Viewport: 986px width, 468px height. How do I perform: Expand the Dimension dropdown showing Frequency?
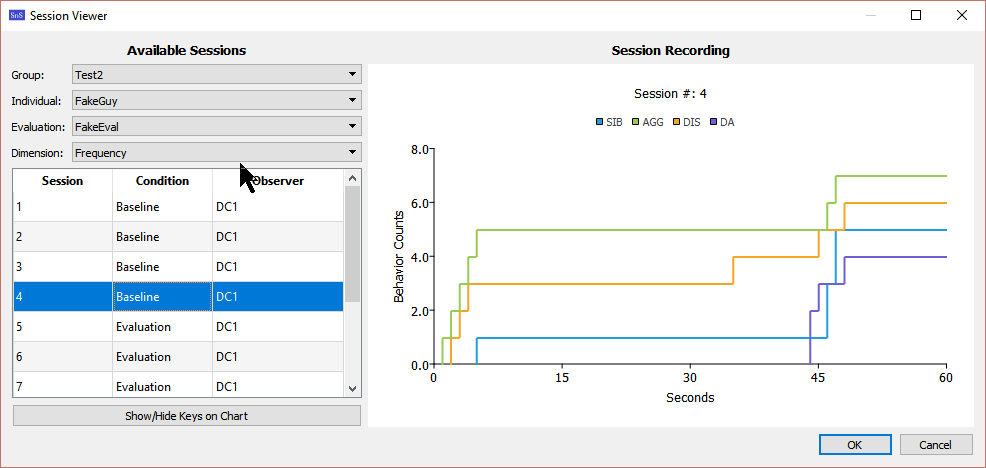pyautogui.click(x=216, y=153)
